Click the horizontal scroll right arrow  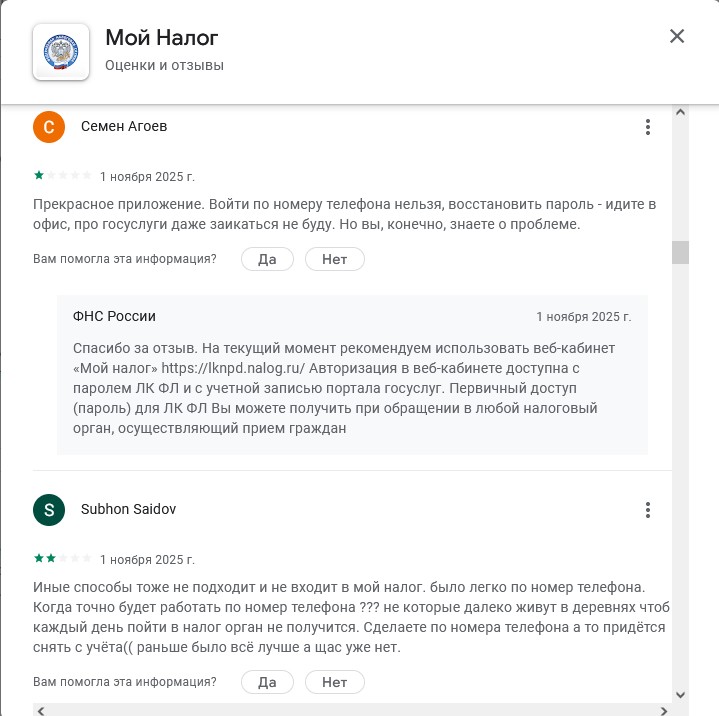click(664, 709)
